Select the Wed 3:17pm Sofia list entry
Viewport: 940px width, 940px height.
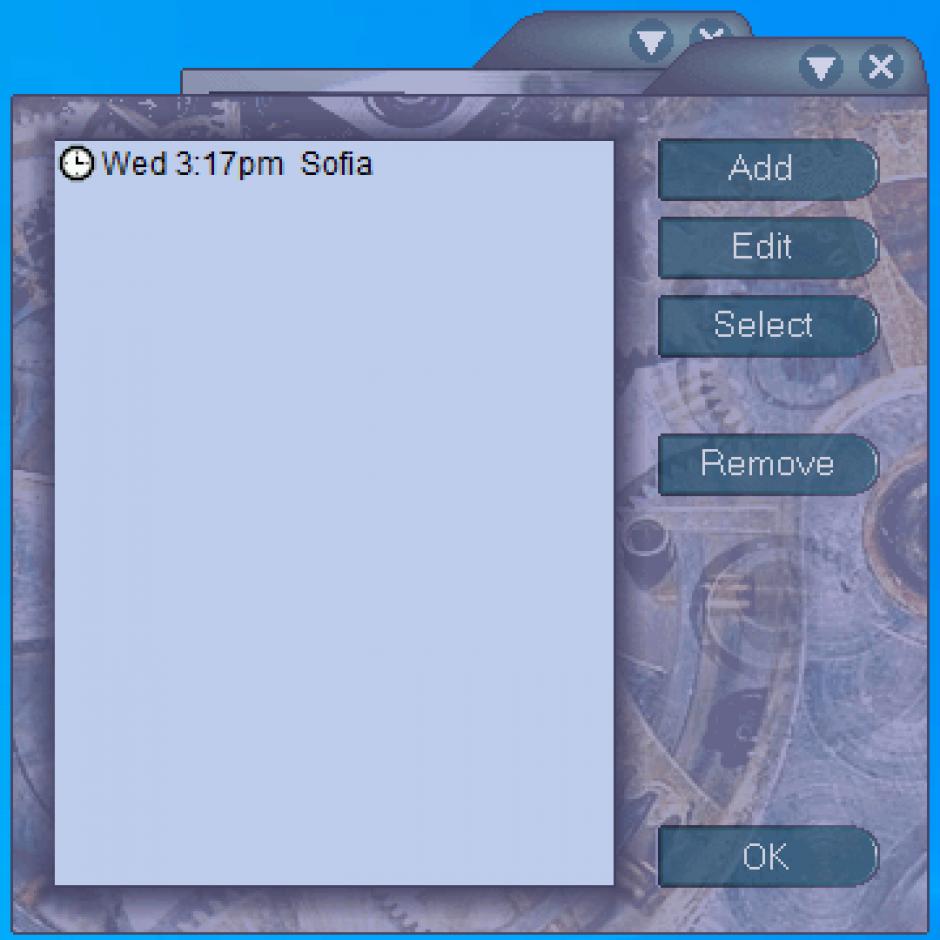pyautogui.click(x=334, y=164)
